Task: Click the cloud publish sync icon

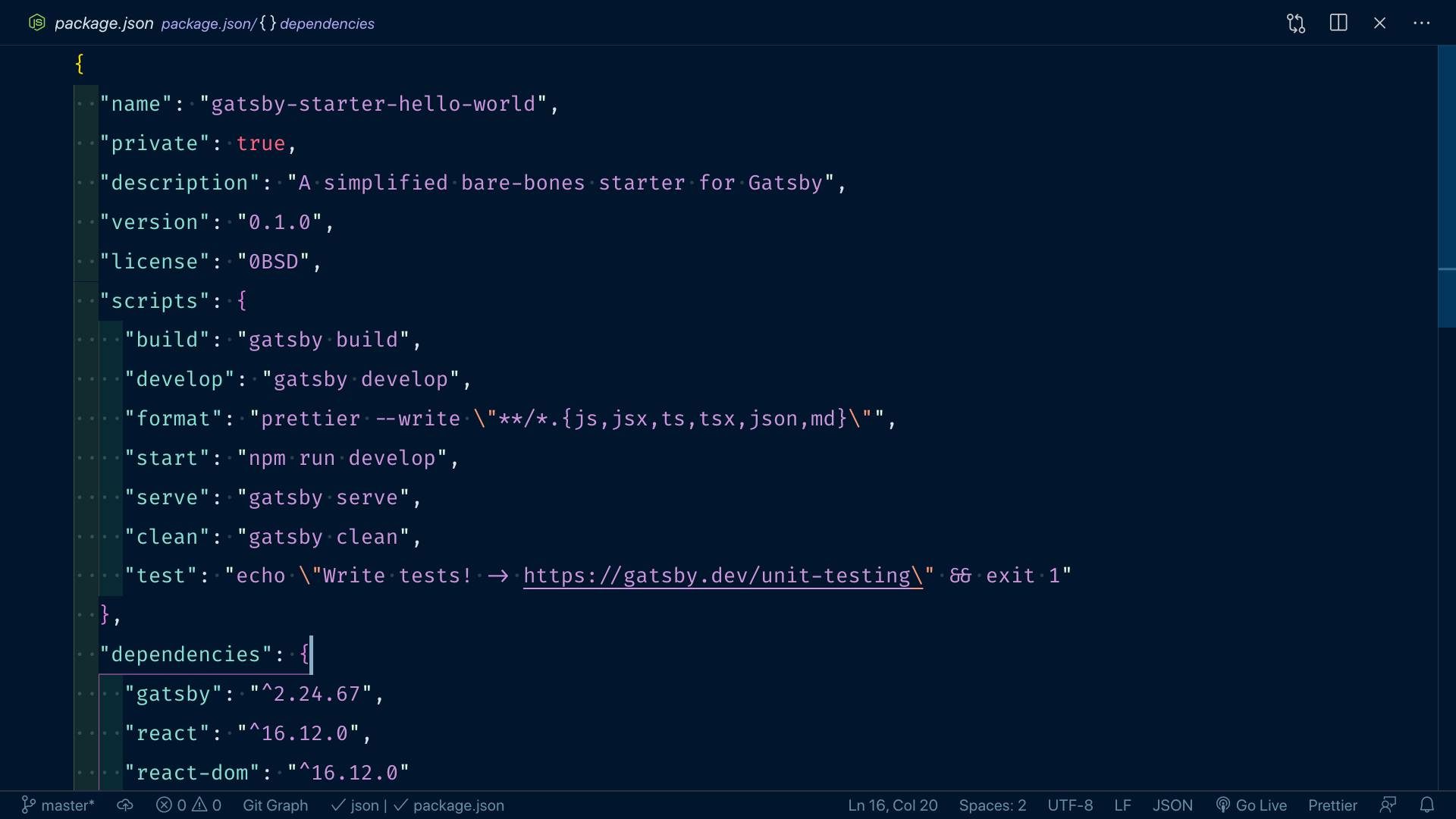Action: click(x=125, y=805)
